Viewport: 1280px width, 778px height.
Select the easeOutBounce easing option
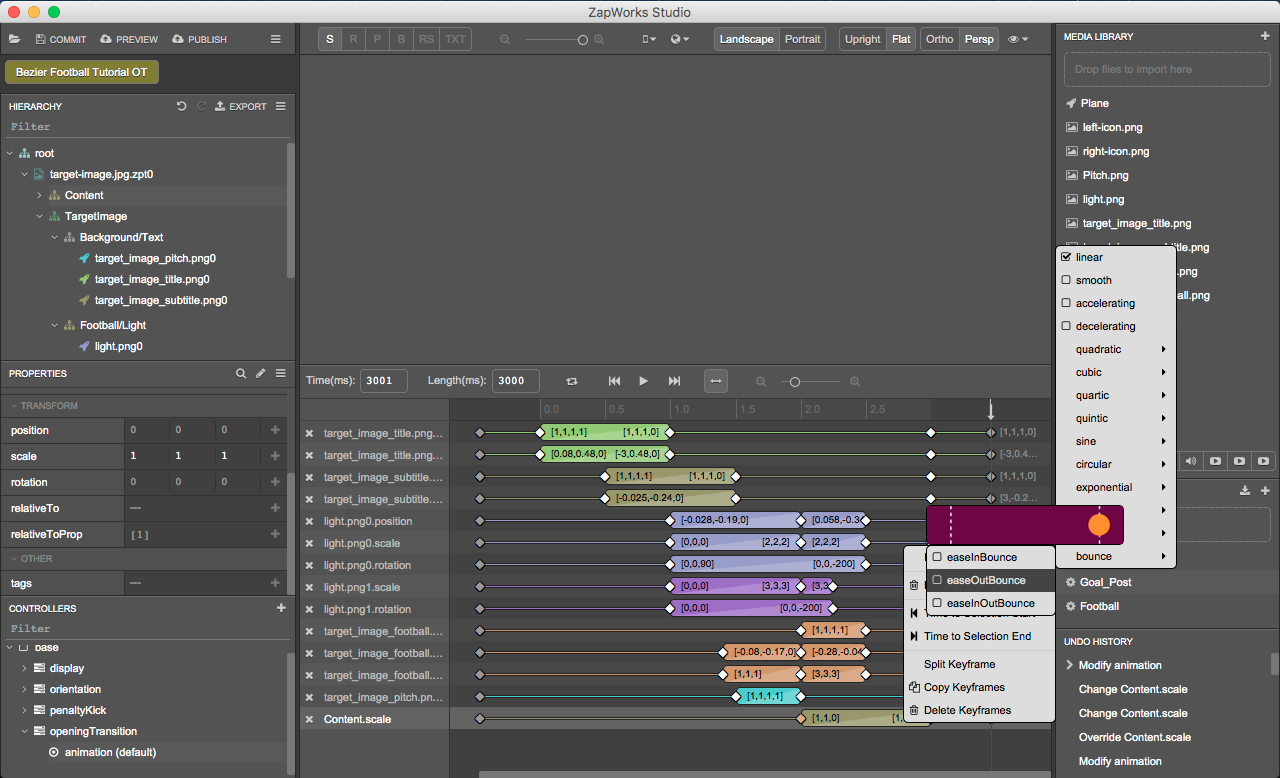point(988,580)
